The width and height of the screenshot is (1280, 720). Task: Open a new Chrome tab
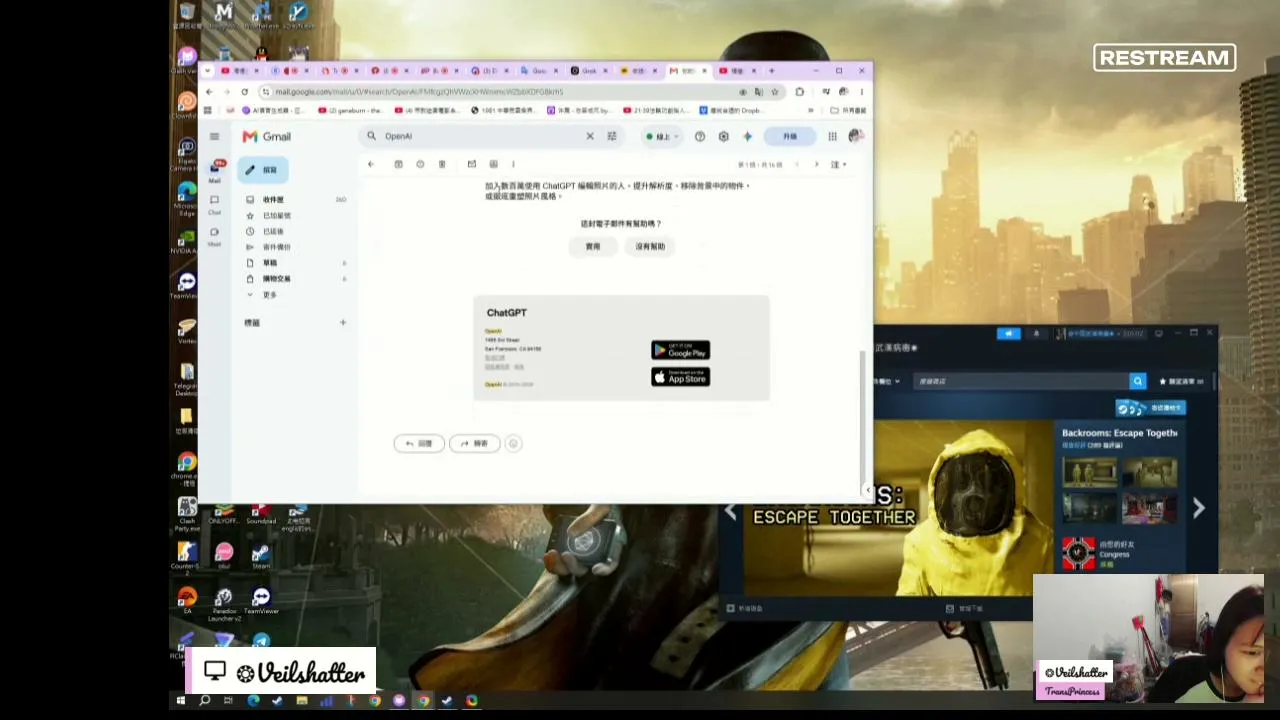click(x=772, y=71)
